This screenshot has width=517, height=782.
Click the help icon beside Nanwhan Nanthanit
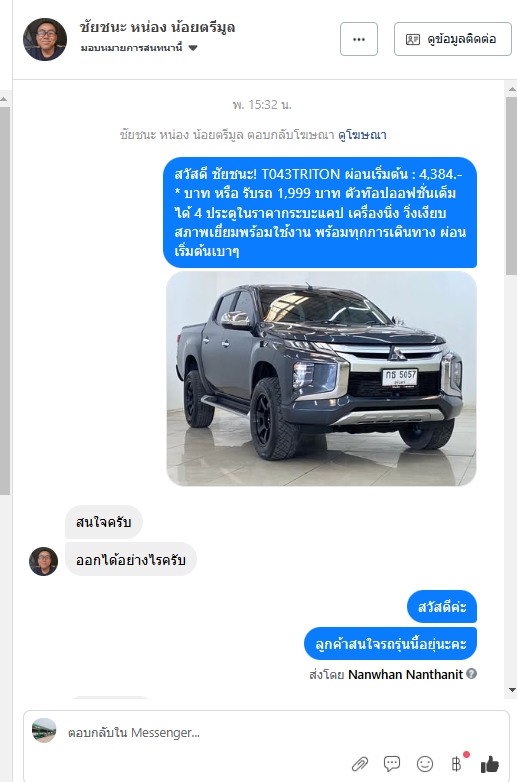coord(472,674)
